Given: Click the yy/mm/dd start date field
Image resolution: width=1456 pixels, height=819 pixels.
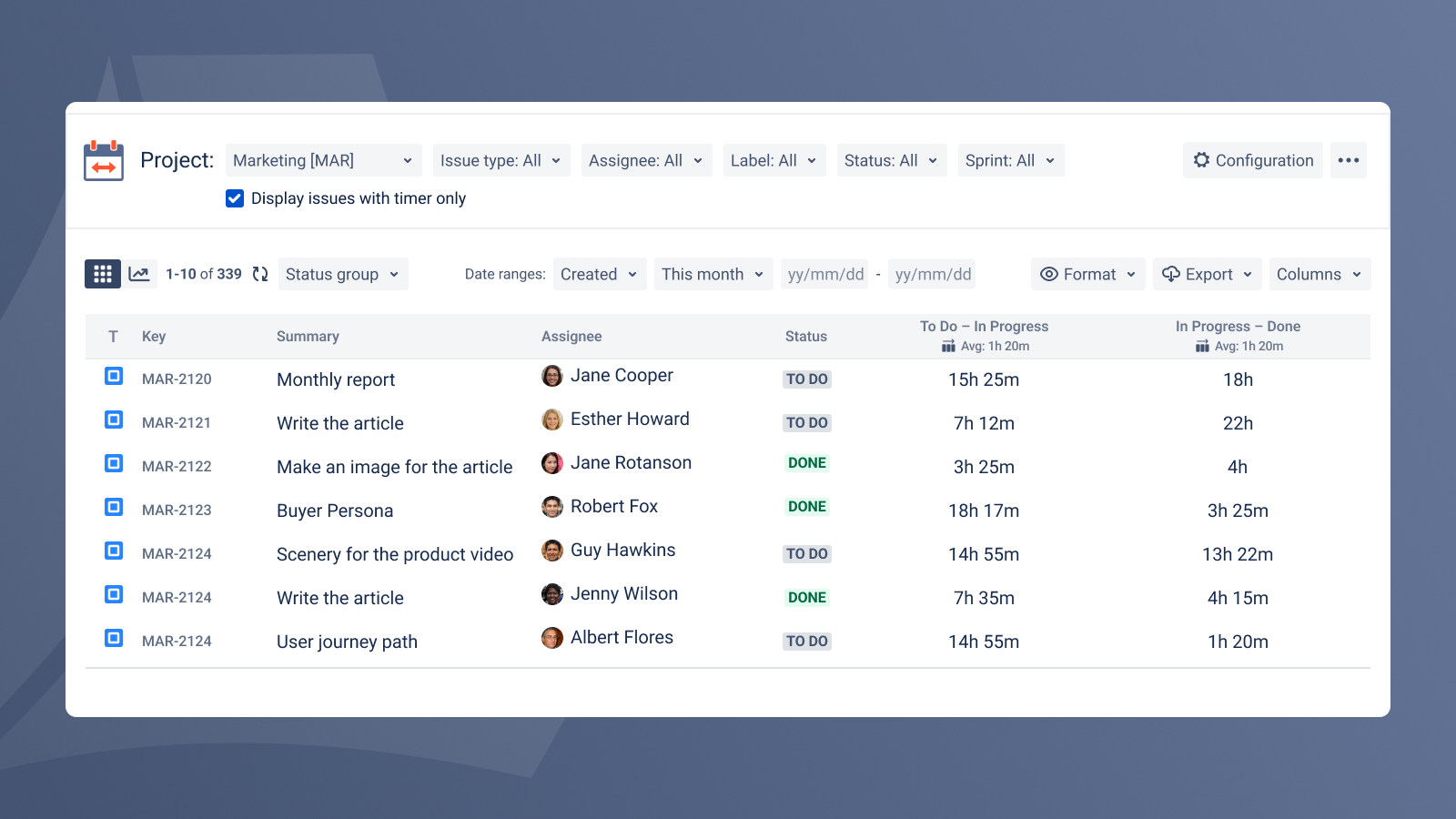Looking at the screenshot, I should coord(824,274).
